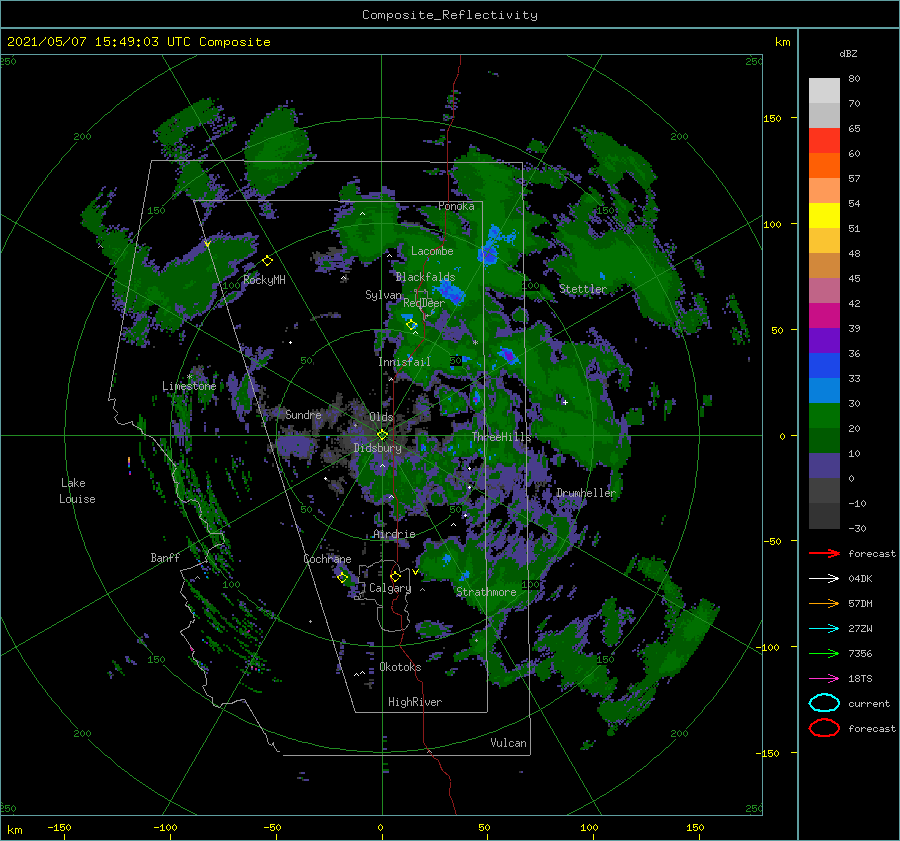Screen dimensions: 900x841
Task: Click the Sundre label
Action: pos(303,414)
